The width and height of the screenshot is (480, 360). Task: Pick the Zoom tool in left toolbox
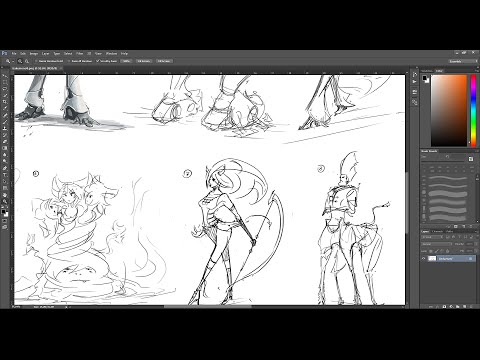pyautogui.click(x=5, y=201)
